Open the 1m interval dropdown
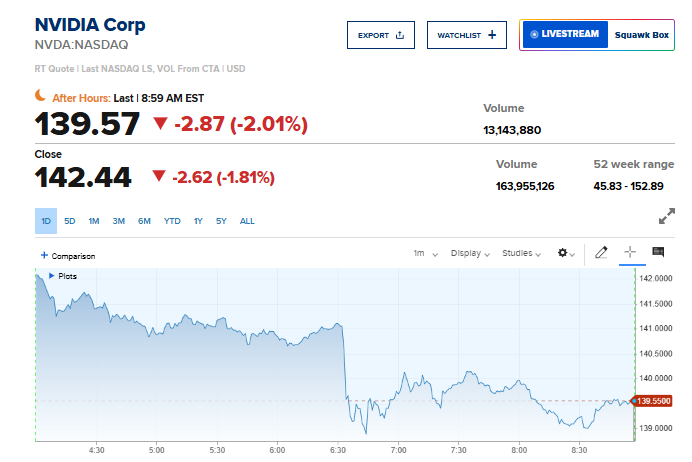Image resolution: width=692 pixels, height=462 pixels. pos(425,254)
